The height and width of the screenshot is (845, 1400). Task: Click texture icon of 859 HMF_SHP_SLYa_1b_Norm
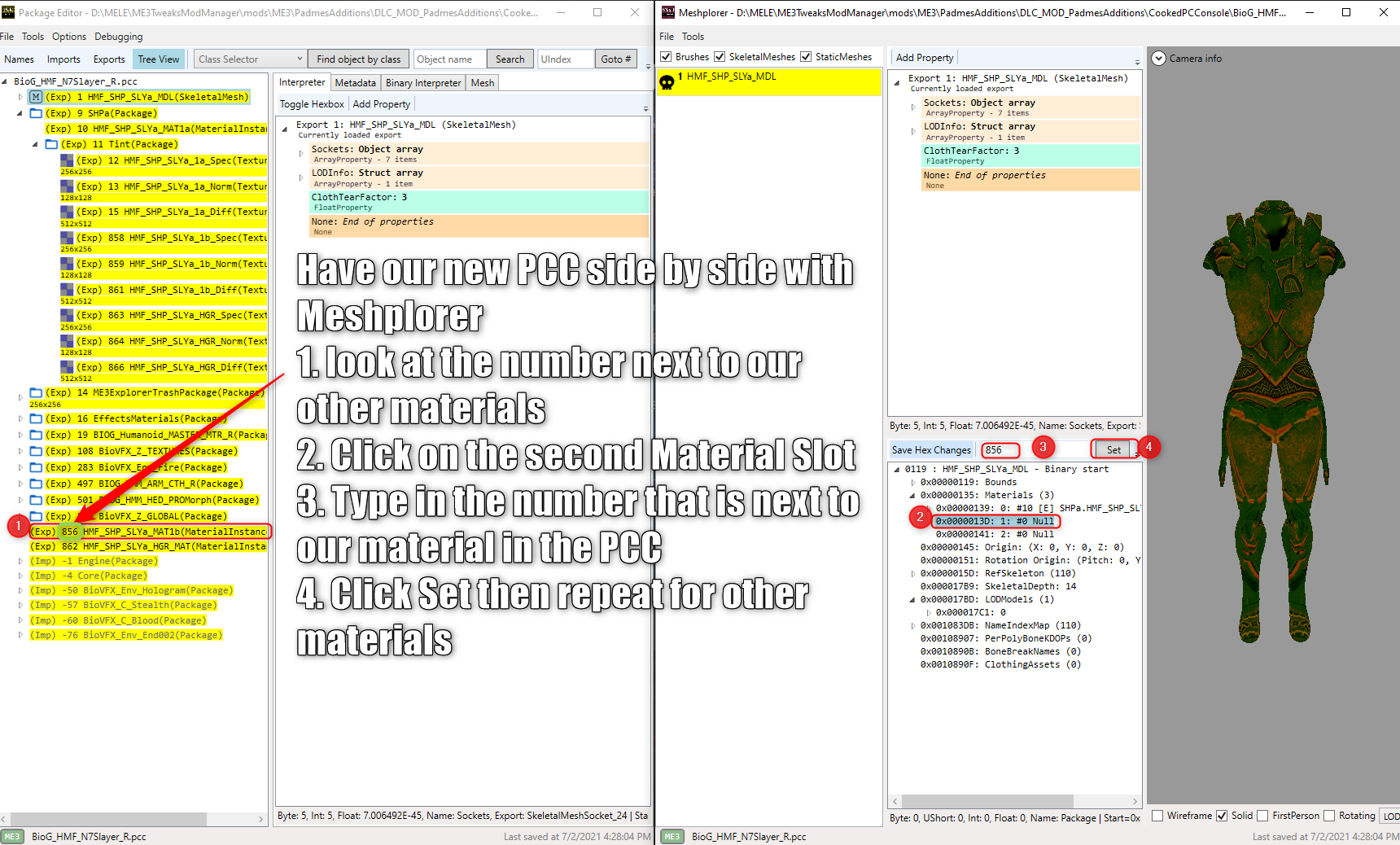pyautogui.click(x=67, y=264)
